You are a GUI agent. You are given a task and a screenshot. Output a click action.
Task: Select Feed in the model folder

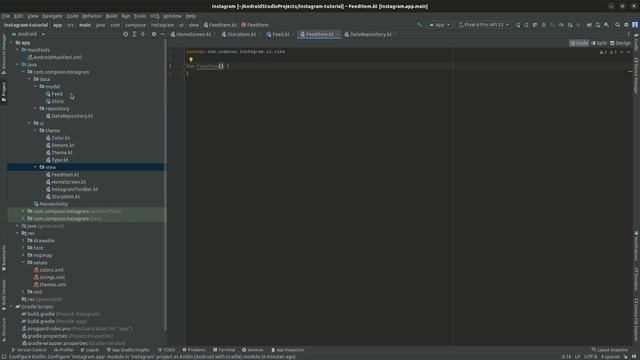57,94
